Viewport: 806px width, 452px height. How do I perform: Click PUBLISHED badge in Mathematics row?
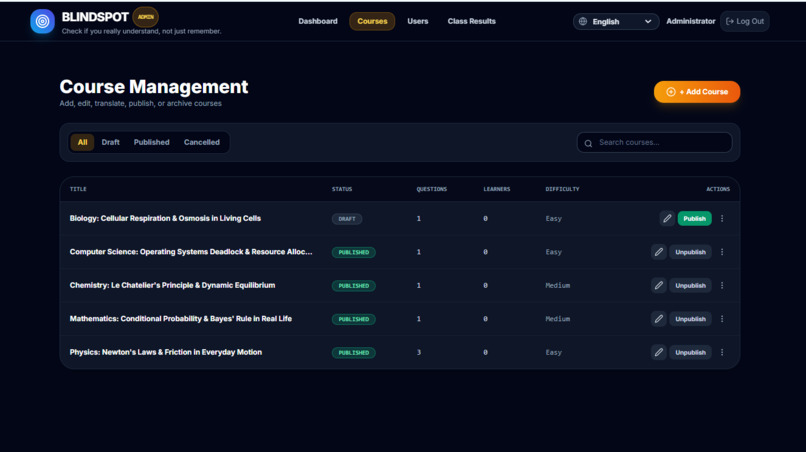(x=354, y=319)
